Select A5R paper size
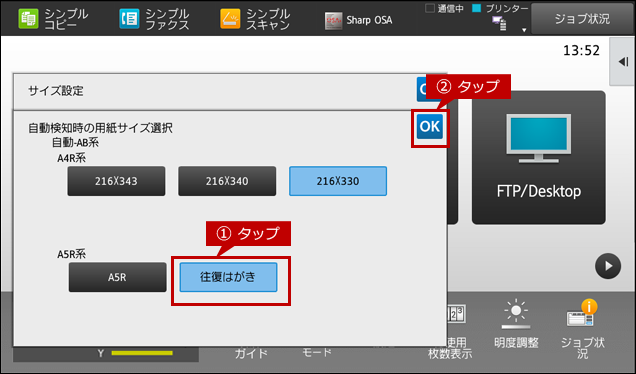 click(118, 277)
